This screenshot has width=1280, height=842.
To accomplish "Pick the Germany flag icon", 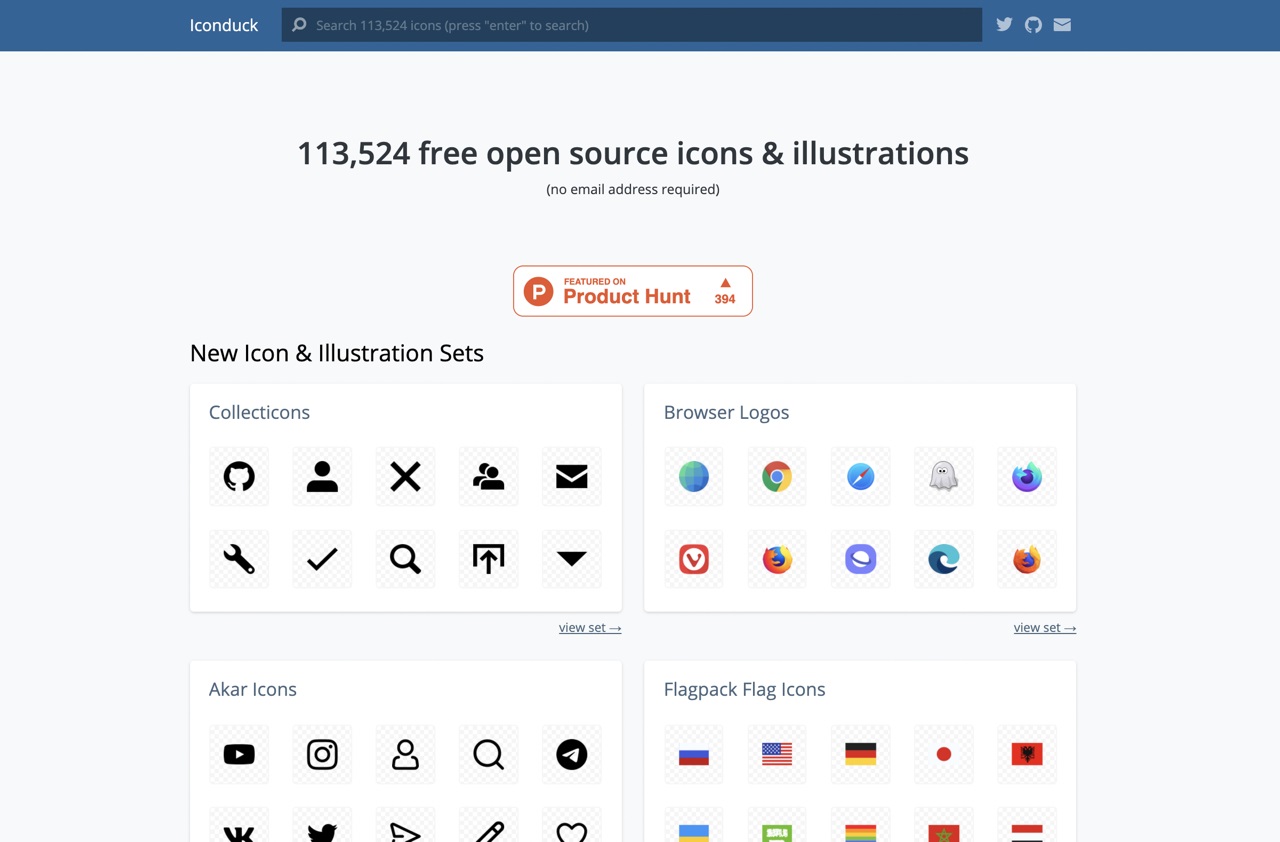I will pos(860,754).
